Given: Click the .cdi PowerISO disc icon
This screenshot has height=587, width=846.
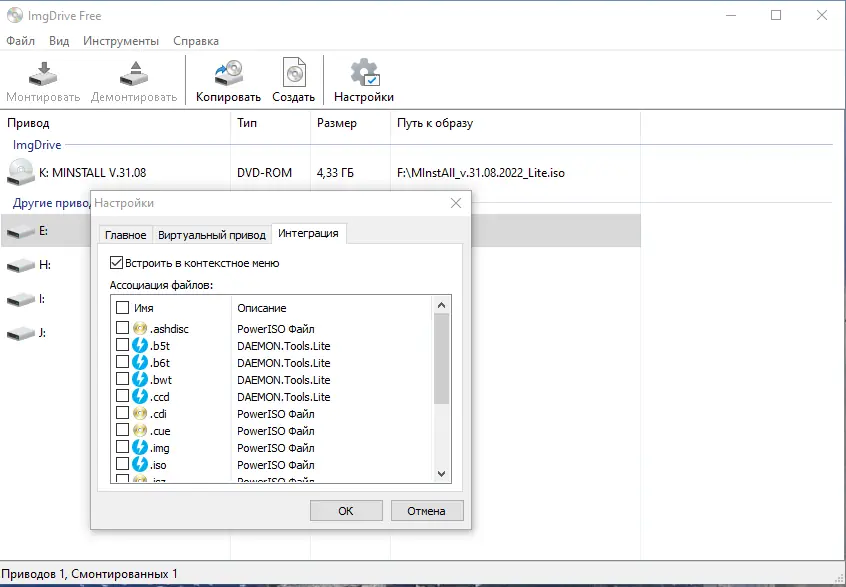Looking at the screenshot, I should 140,413.
